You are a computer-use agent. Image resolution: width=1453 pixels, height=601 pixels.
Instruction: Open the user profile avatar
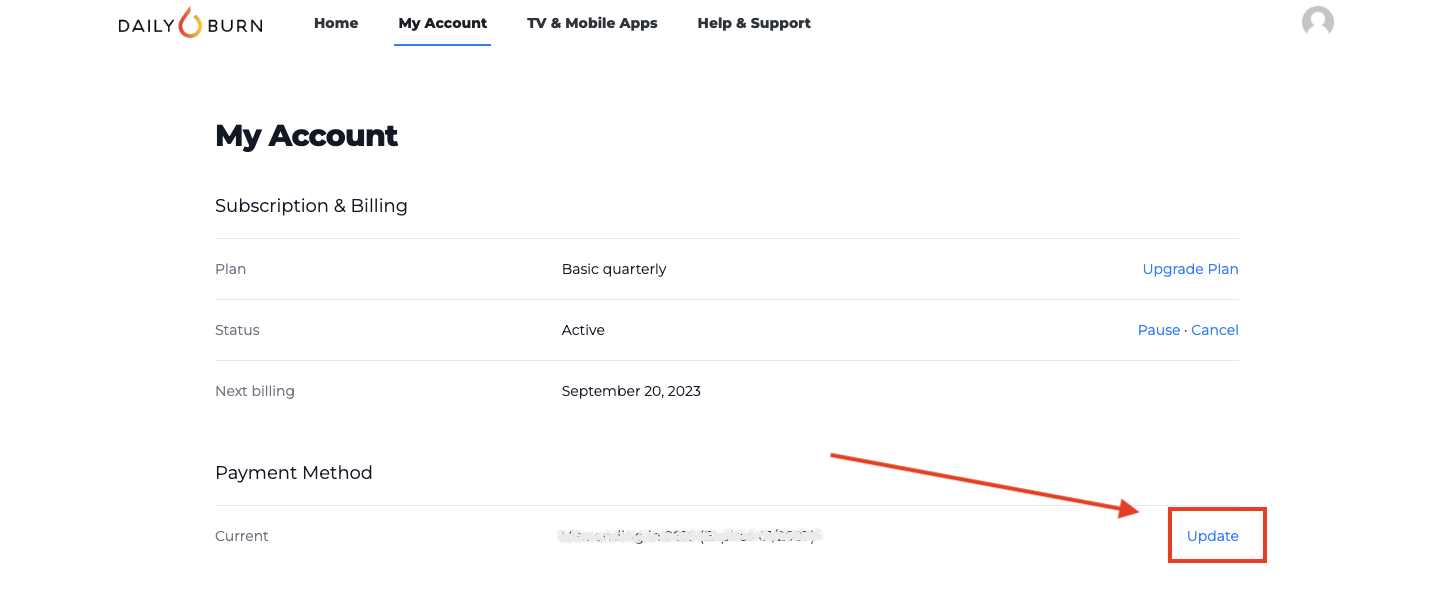(x=1317, y=22)
